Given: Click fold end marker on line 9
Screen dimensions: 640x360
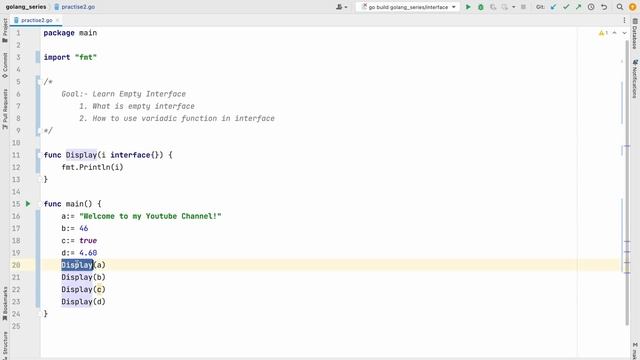Looking at the screenshot, I should [40, 131].
